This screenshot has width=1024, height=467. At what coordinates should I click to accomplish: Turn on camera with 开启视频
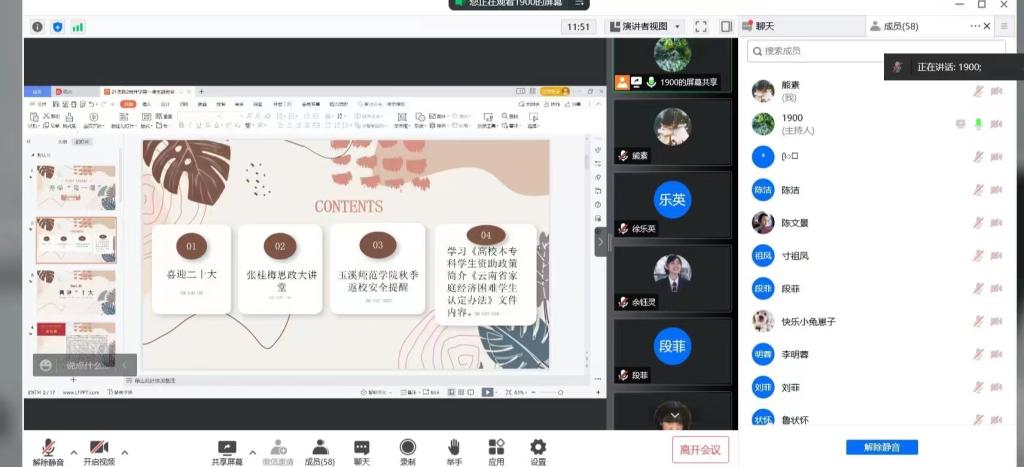click(x=99, y=447)
